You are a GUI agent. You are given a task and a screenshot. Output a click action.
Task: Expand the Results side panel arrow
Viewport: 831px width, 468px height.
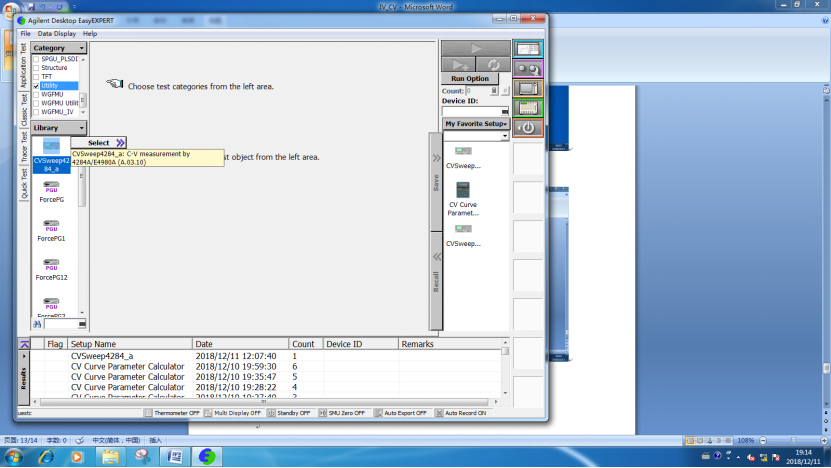[x=24, y=356]
